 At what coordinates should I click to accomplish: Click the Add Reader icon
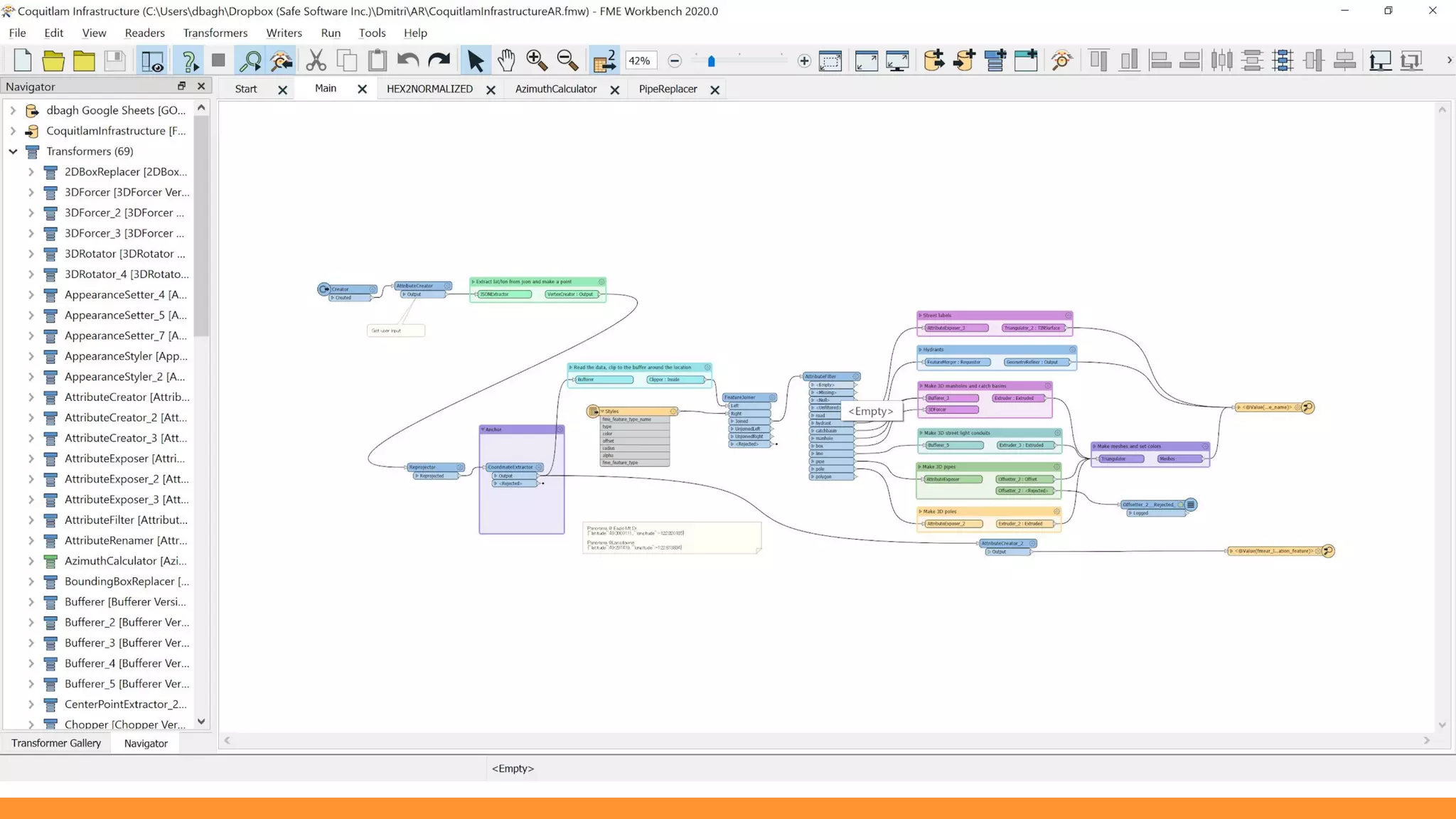[x=933, y=60]
